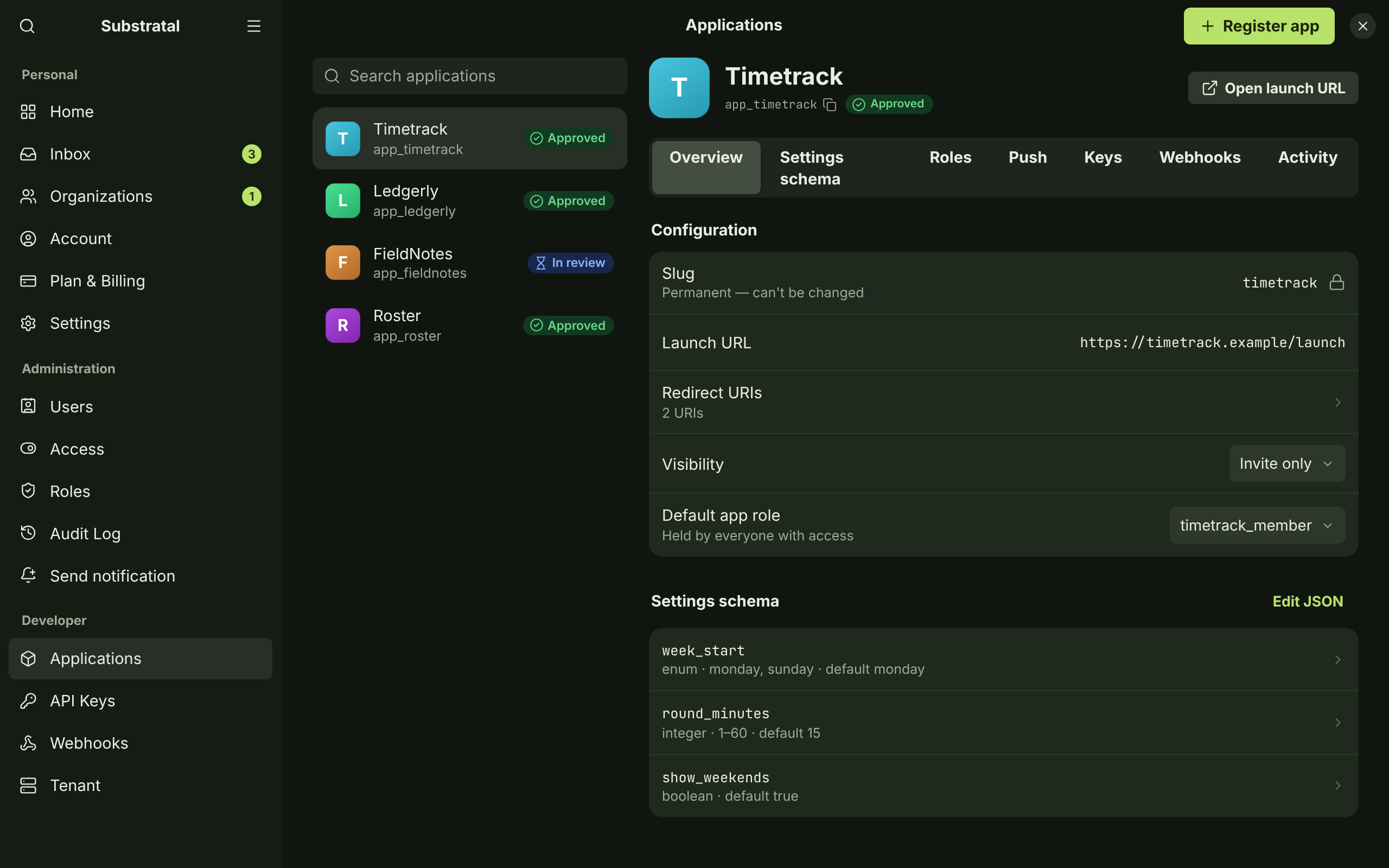Go to Inbox in sidebar

141,154
